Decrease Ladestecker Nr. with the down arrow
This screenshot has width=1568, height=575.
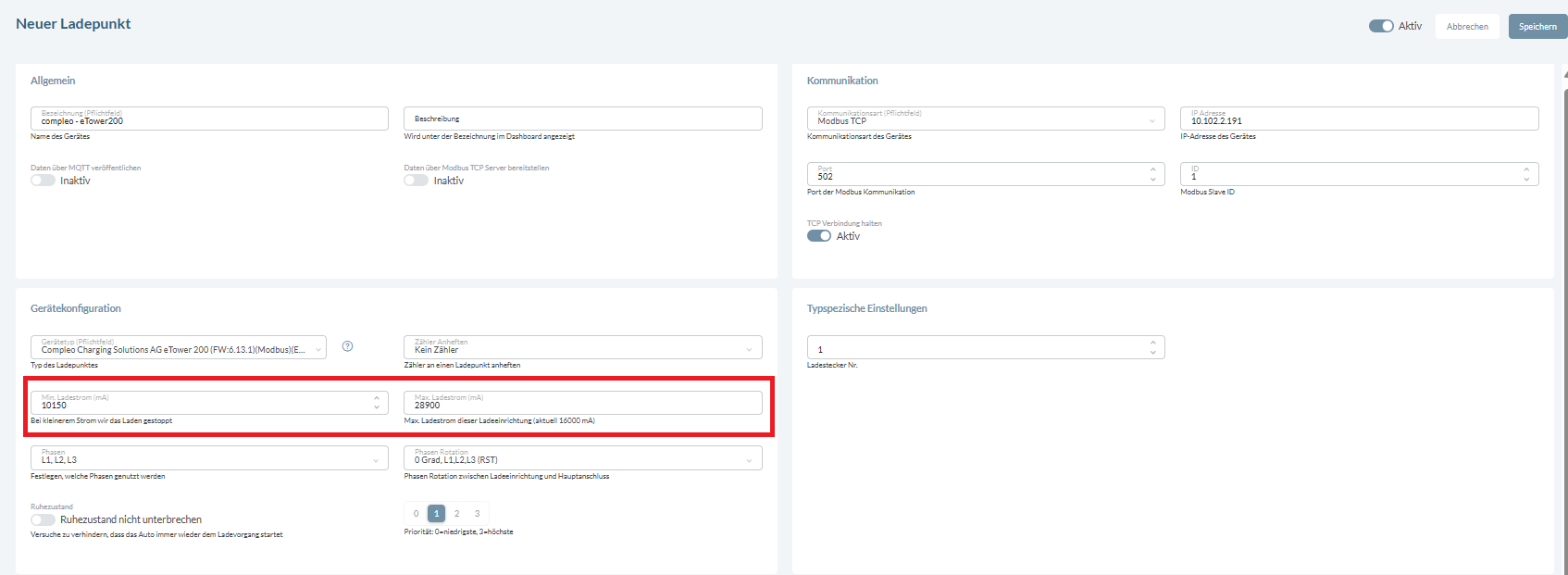pos(1152,353)
